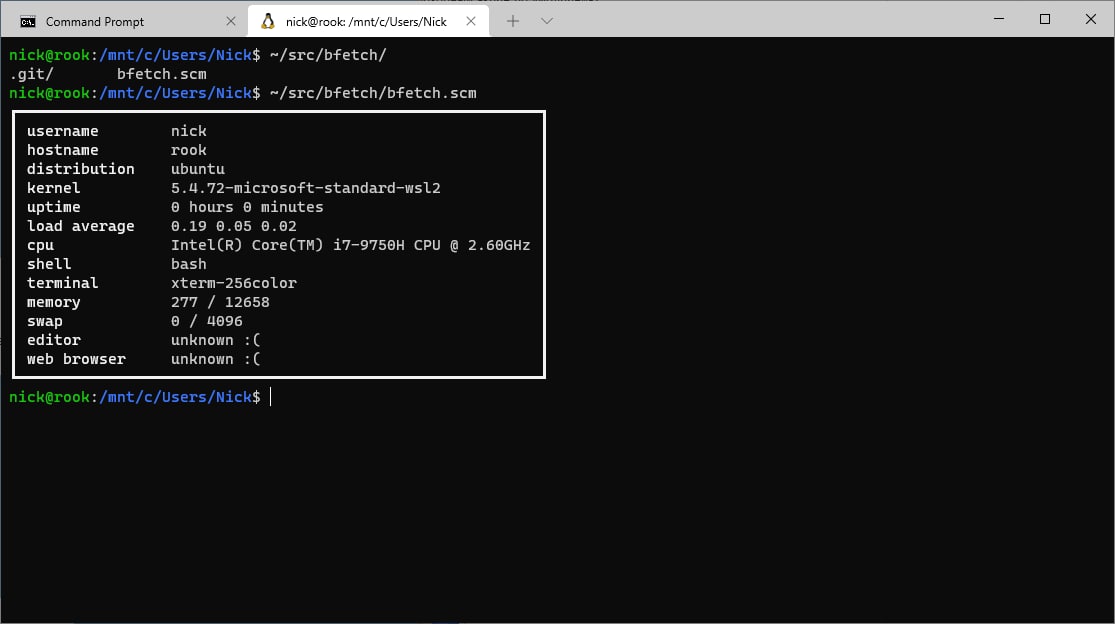
Task: Click the username value nick
Action: coord(189,131)
